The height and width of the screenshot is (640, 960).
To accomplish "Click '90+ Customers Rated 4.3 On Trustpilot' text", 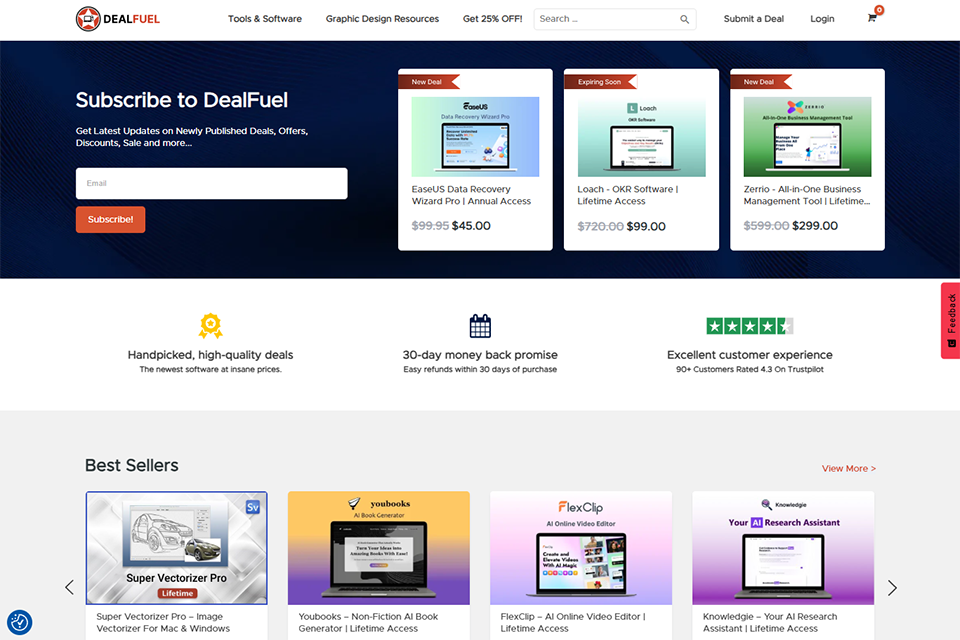I will pyautogui.click(x=749, y=369).
